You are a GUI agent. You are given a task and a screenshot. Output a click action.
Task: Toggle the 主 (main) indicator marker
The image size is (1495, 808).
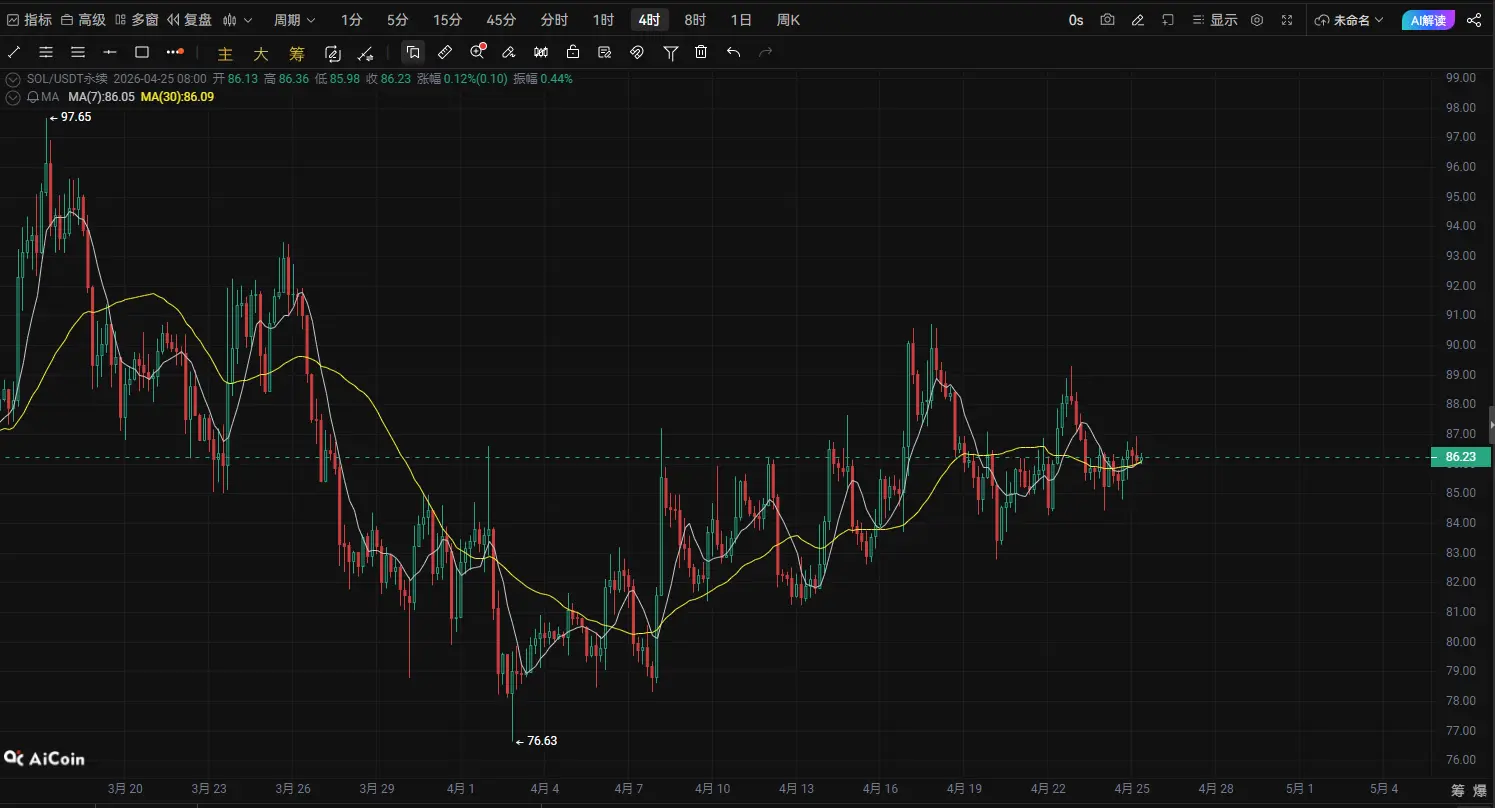point(225,53)
